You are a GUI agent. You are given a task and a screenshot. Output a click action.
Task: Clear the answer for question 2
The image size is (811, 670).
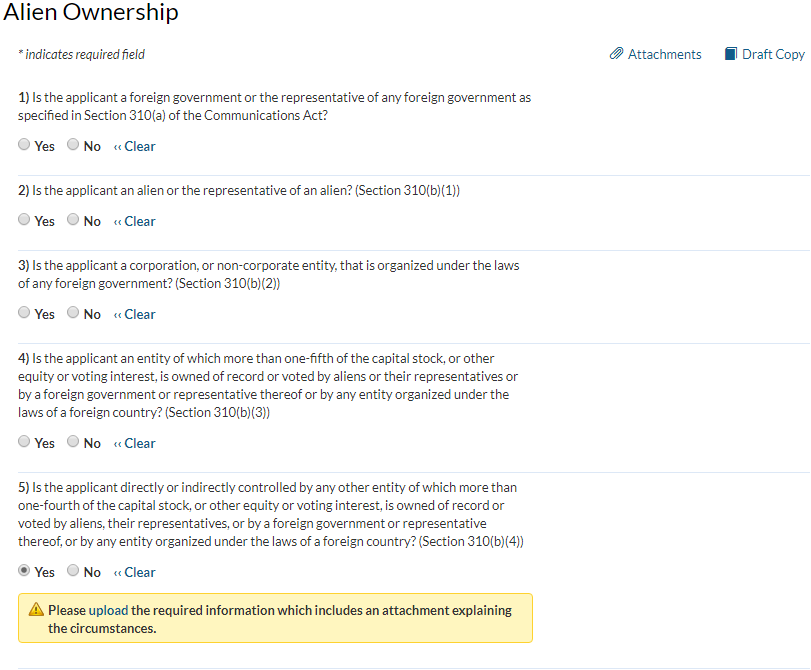click(136, 221)
